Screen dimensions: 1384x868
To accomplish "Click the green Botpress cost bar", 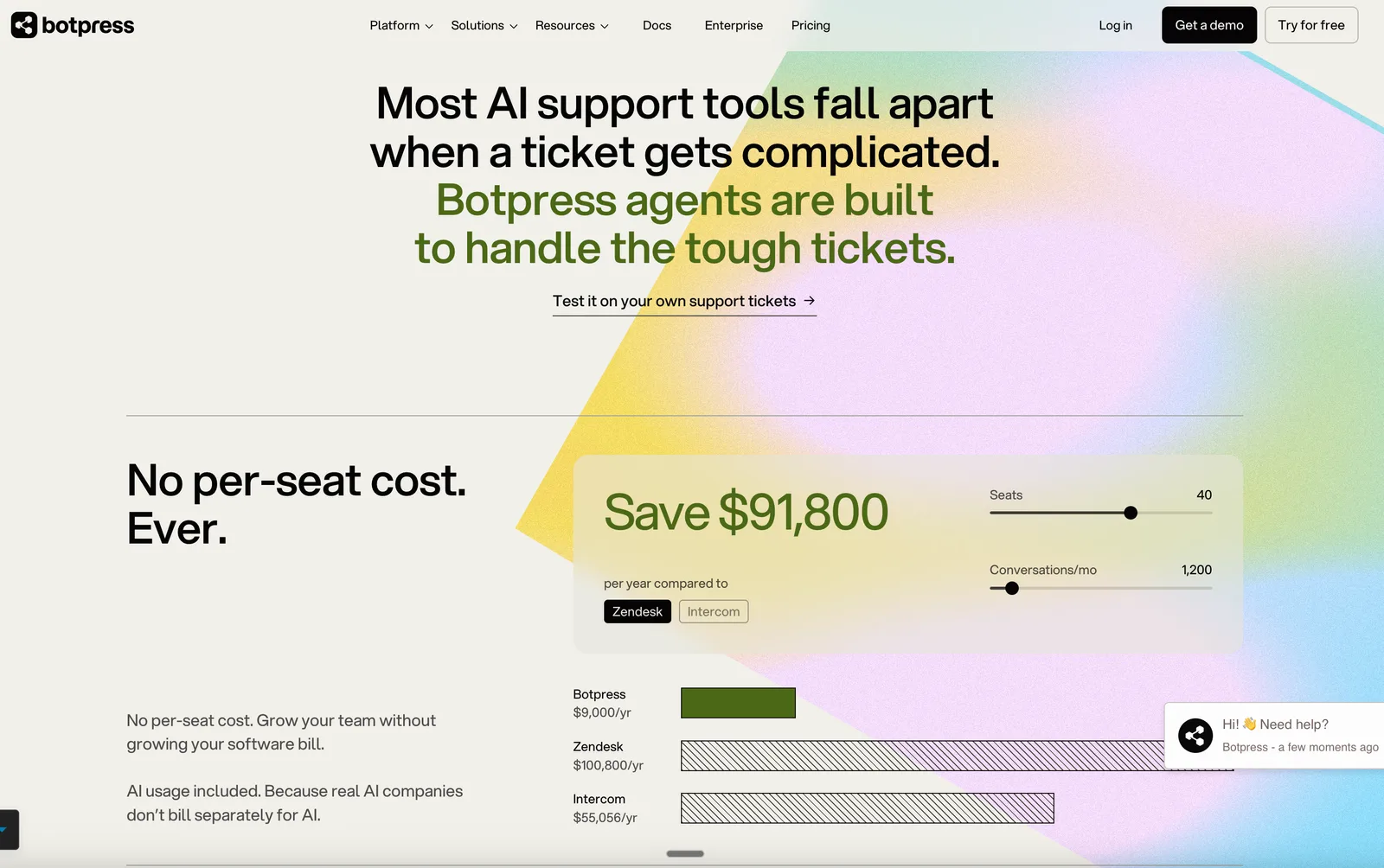I will pyautogui.click(x=738, y=703).
